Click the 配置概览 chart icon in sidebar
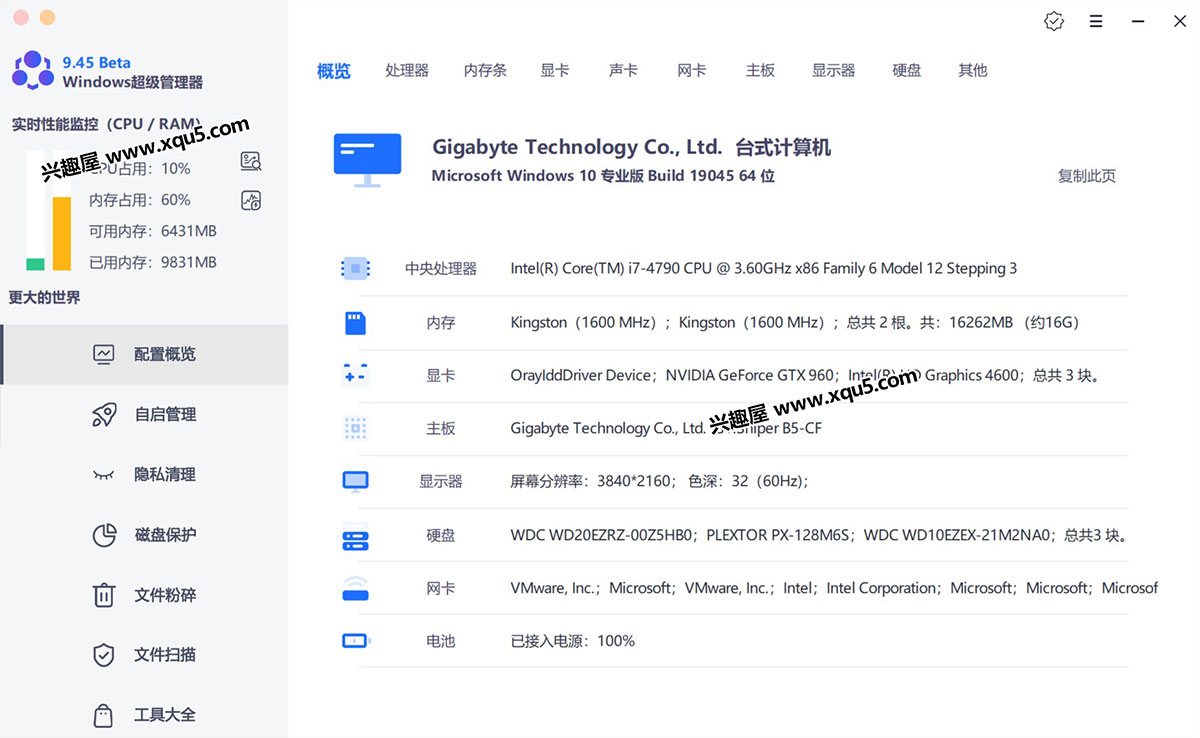The width and height of the screenshot is (1200, 738). click(x=103, y=354)
